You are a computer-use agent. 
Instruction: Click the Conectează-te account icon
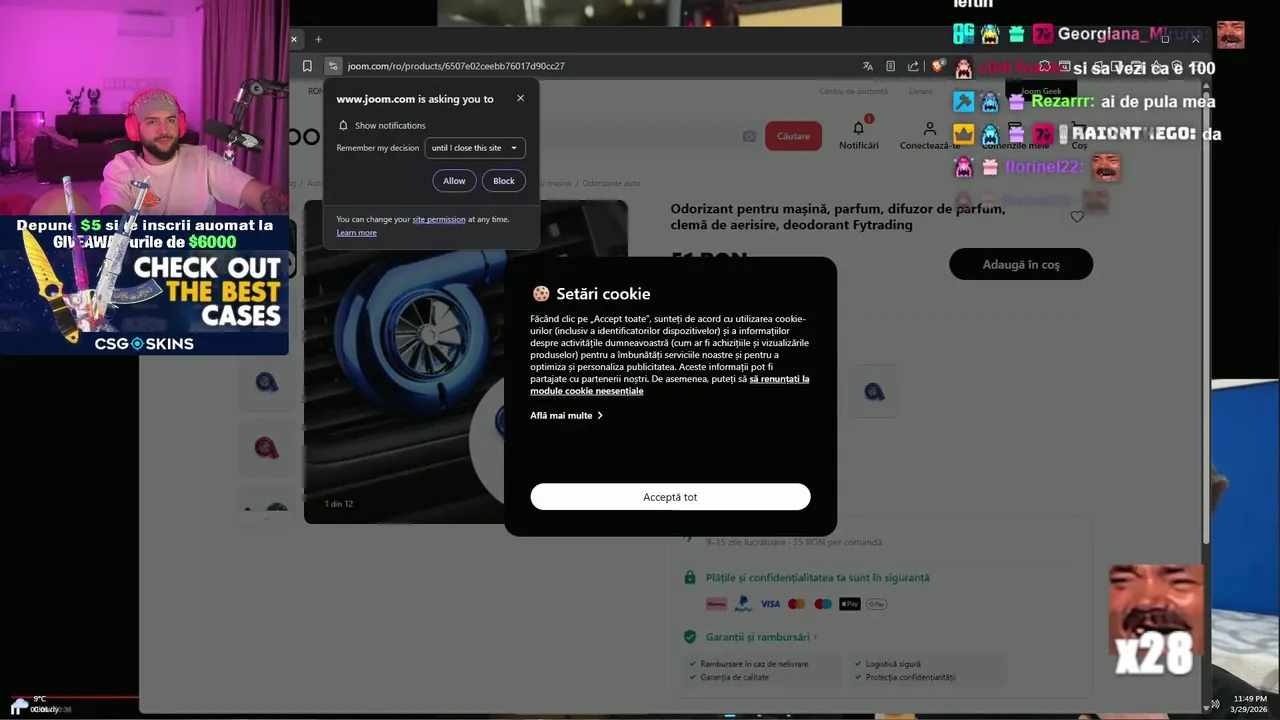(x=930, y=128)
